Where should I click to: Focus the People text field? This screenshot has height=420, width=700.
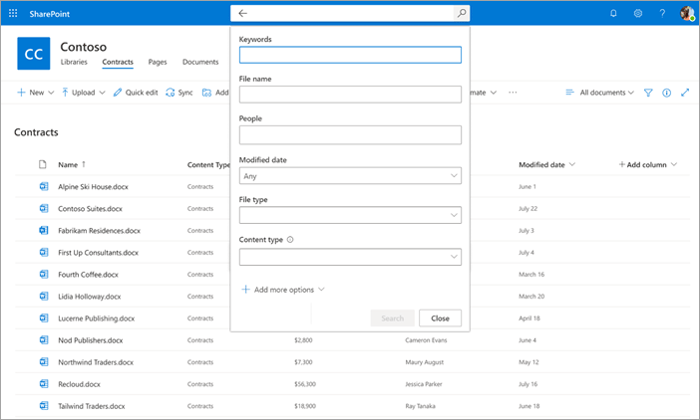[x=350, y=134]
